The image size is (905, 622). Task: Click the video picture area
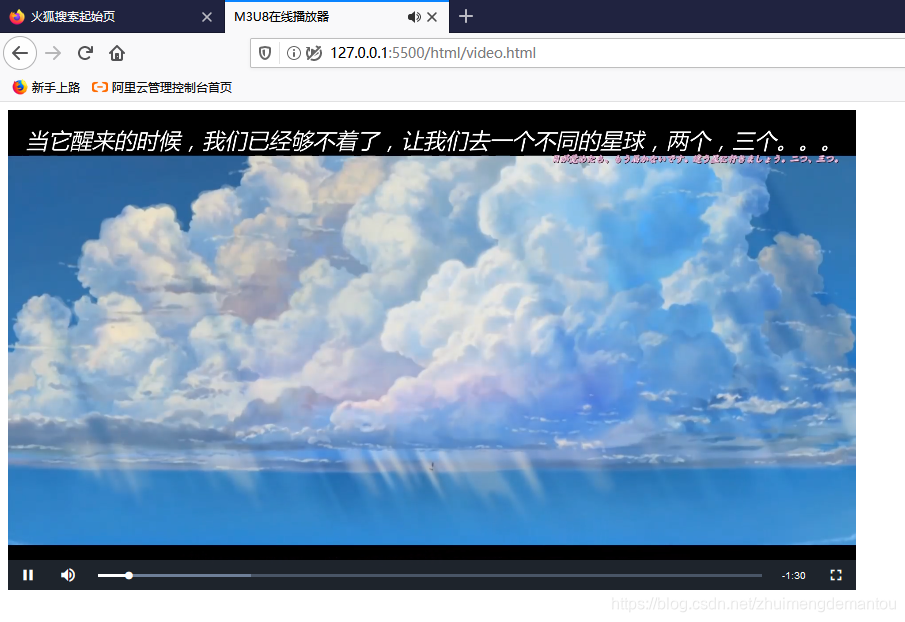(432, 335)
